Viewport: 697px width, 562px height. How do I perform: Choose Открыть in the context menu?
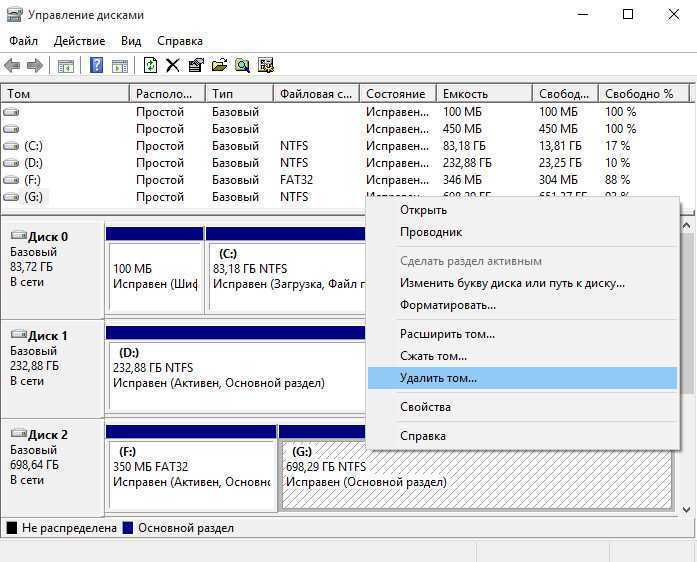pyautogui.click(x=522, y=210)
